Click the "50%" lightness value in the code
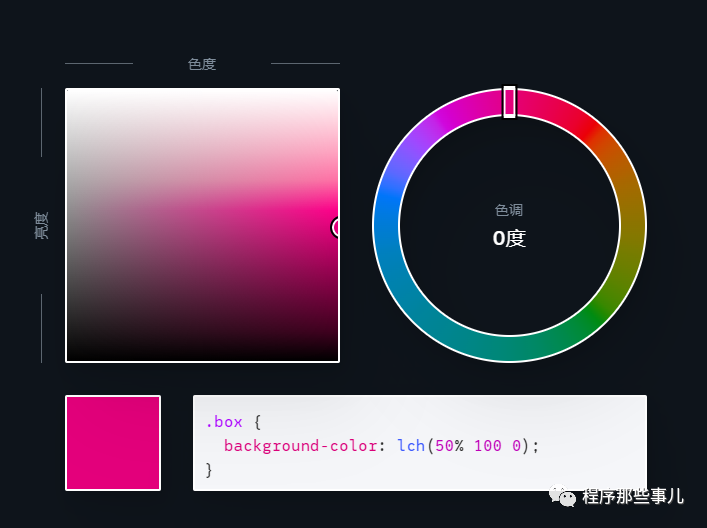This screenshot has width=707, height=528. (x=450, y=445)
